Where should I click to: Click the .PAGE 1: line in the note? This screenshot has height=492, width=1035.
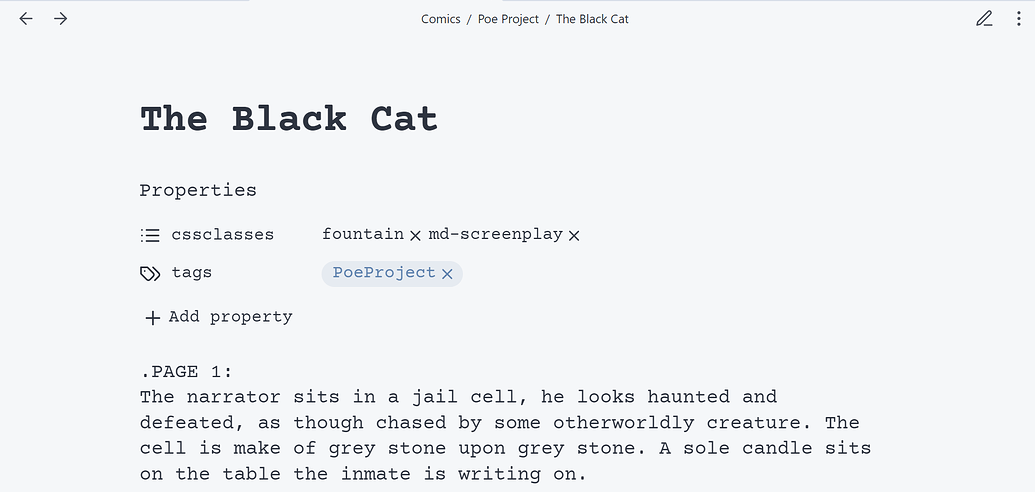click(x=186, y=372)
